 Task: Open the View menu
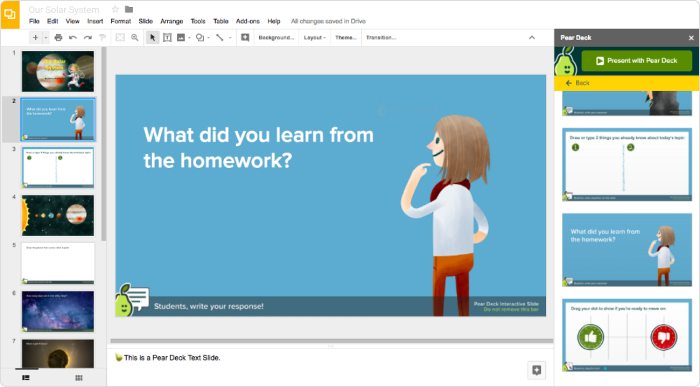pos(72,21)
